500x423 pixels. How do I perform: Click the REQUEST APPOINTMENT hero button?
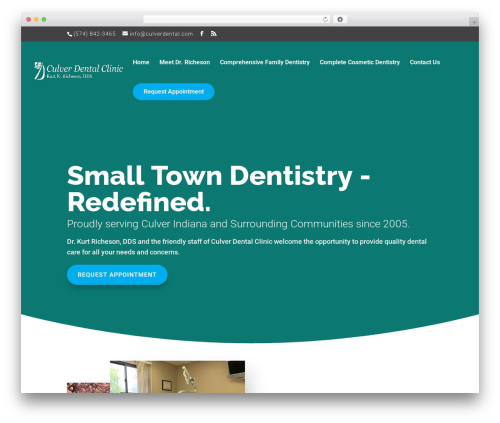117,275
